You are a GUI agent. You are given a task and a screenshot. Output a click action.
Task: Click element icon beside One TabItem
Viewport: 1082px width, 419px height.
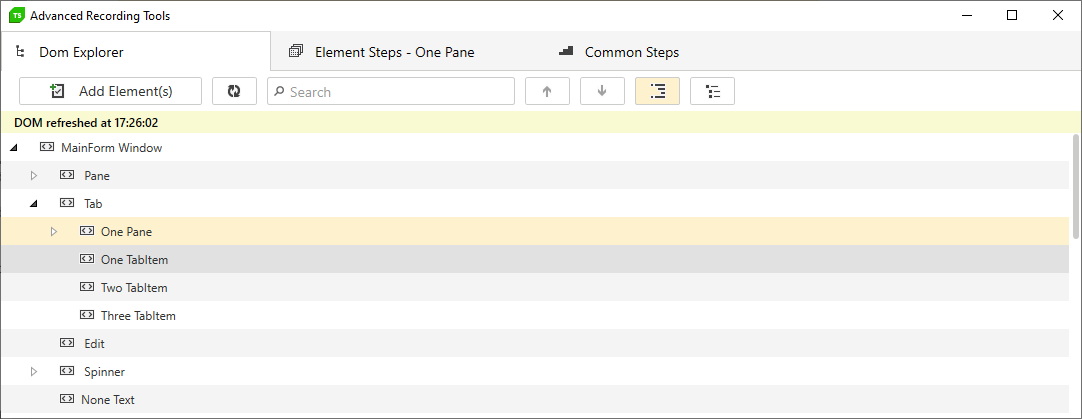pos(87,260)
